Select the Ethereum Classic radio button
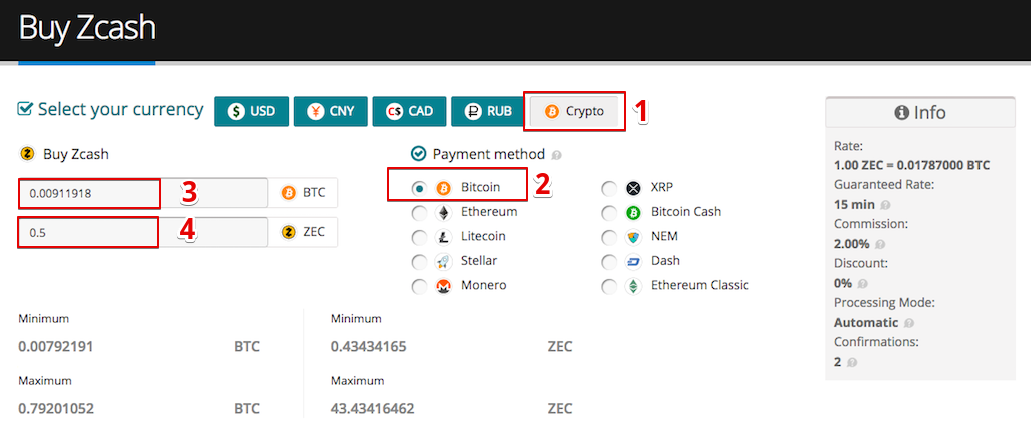Viewport: 1031px width, 437px height. [x=609, y=287]
